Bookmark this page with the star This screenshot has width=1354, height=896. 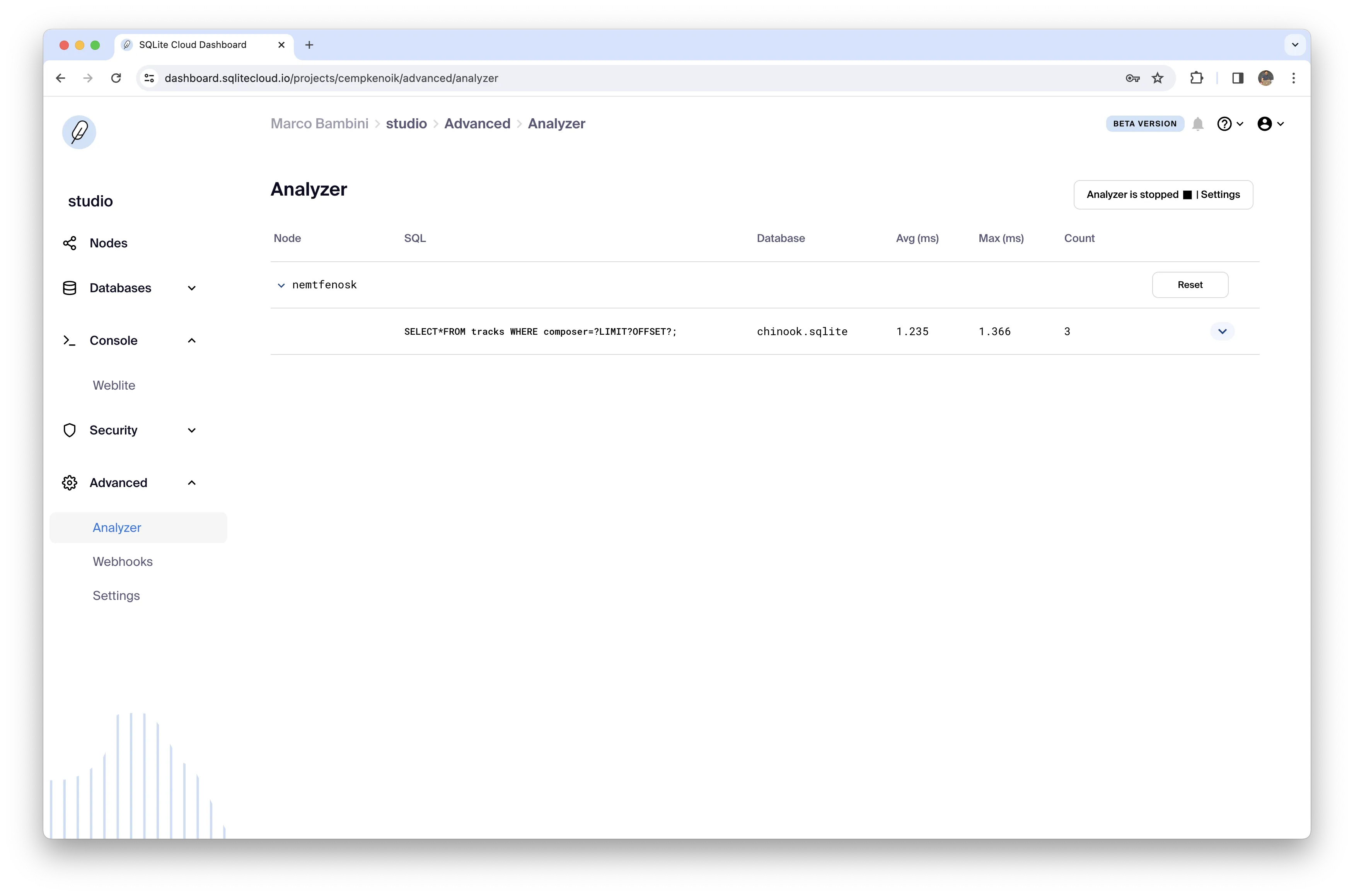pos(1157,78)
